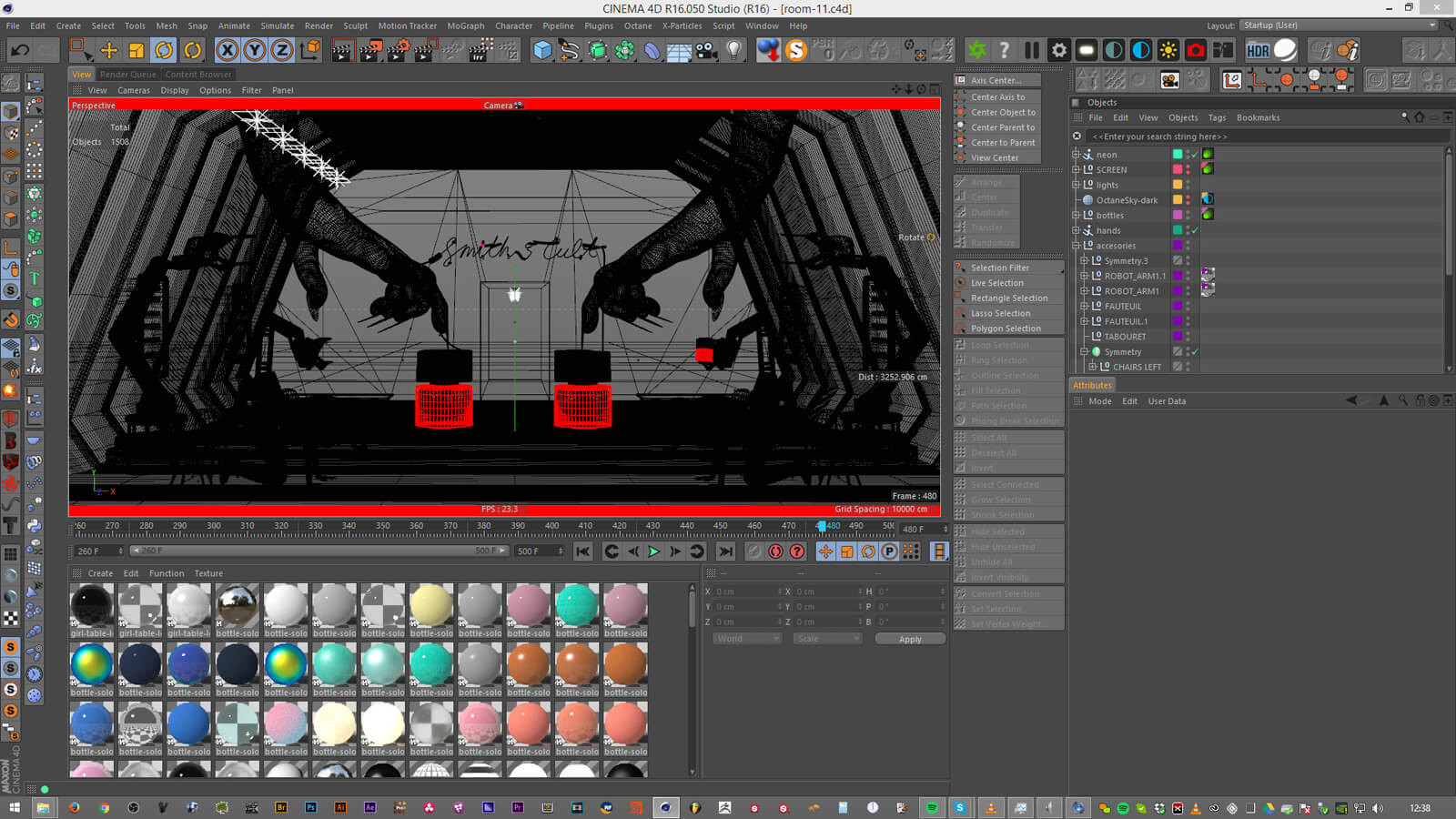1456x819 pixels.
Task: Toggle Z axis lock icon
Action: pos(282,50)
